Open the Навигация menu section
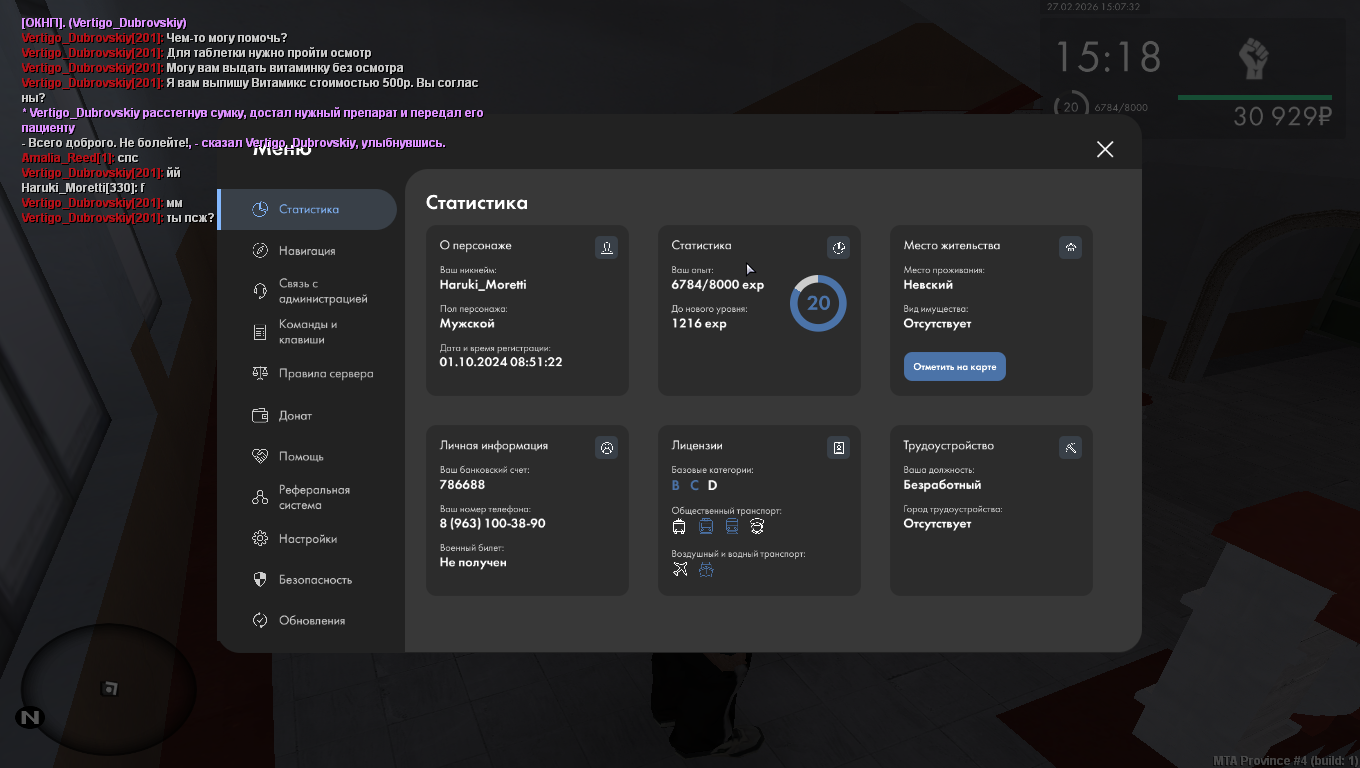The width and height of the screenshot is (1360, 768). [x=307, y=251]
